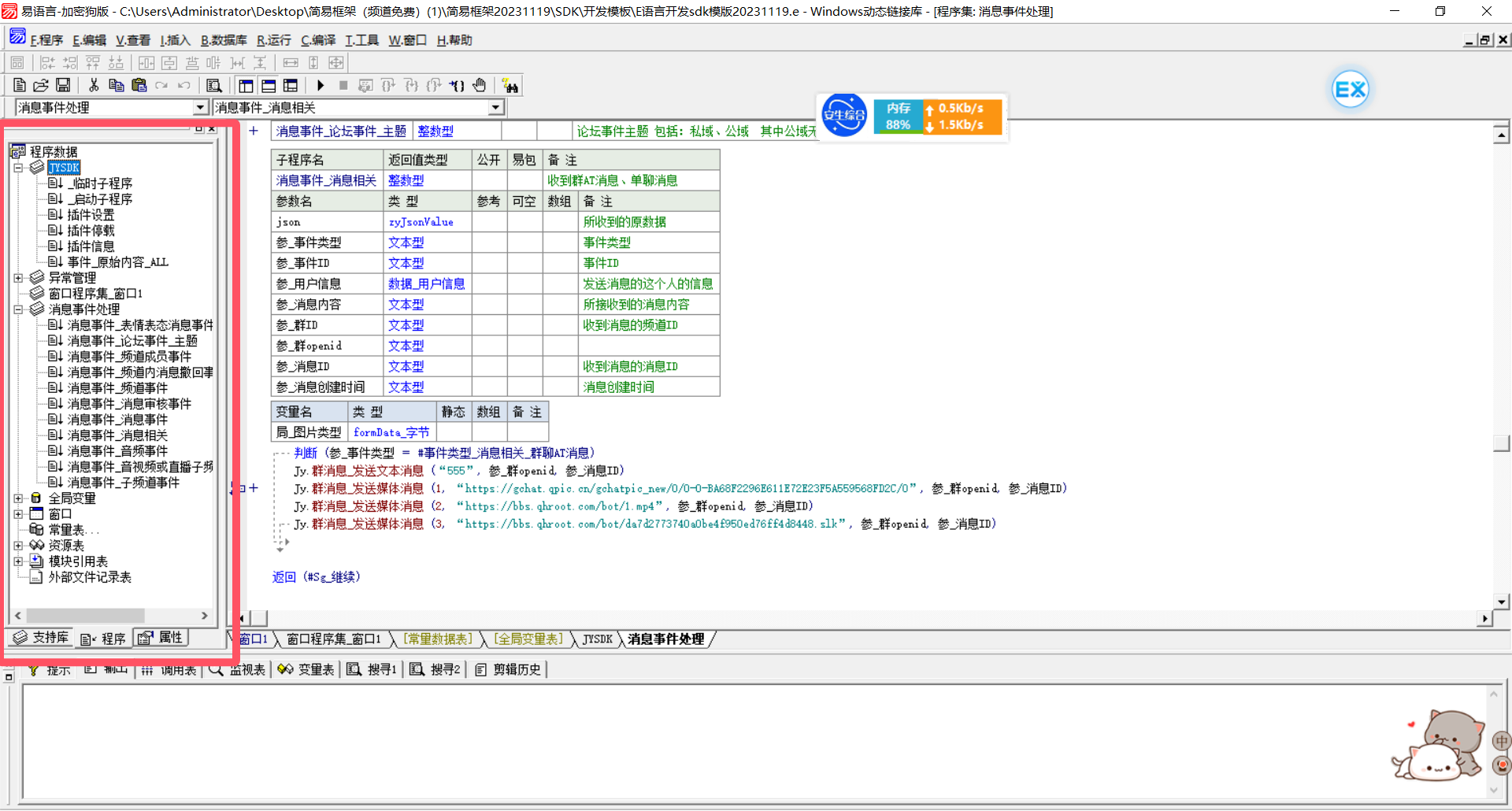Image resolution: width=1512 pixels, height=811 pixels.
Task: Click the Cut scissors icon
Action: point(94,85)
